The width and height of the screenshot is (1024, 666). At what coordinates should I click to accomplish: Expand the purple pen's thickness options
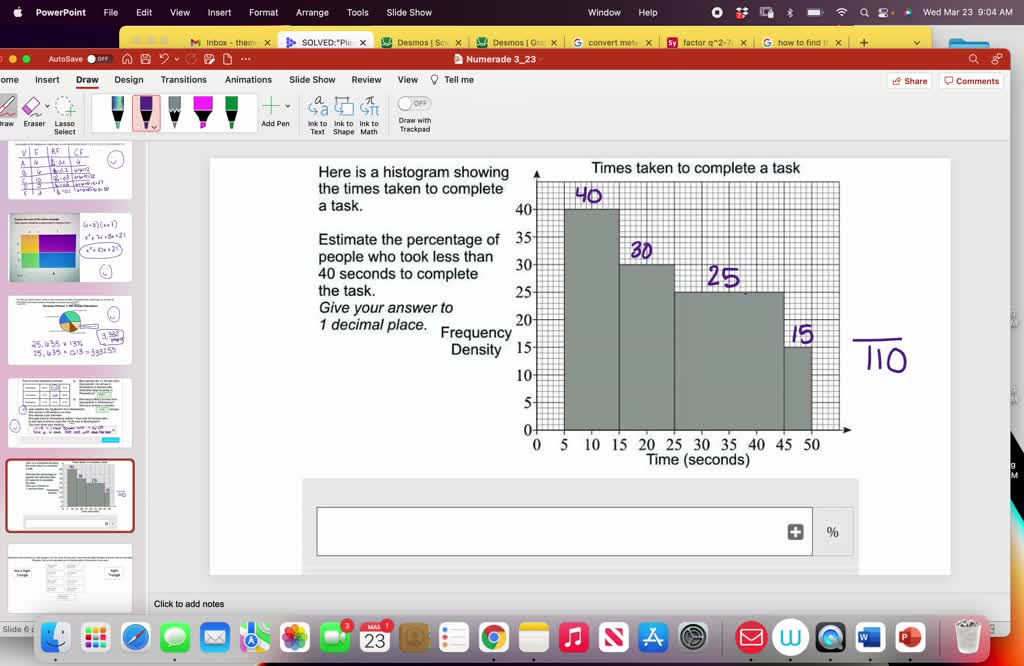(154, 127)
